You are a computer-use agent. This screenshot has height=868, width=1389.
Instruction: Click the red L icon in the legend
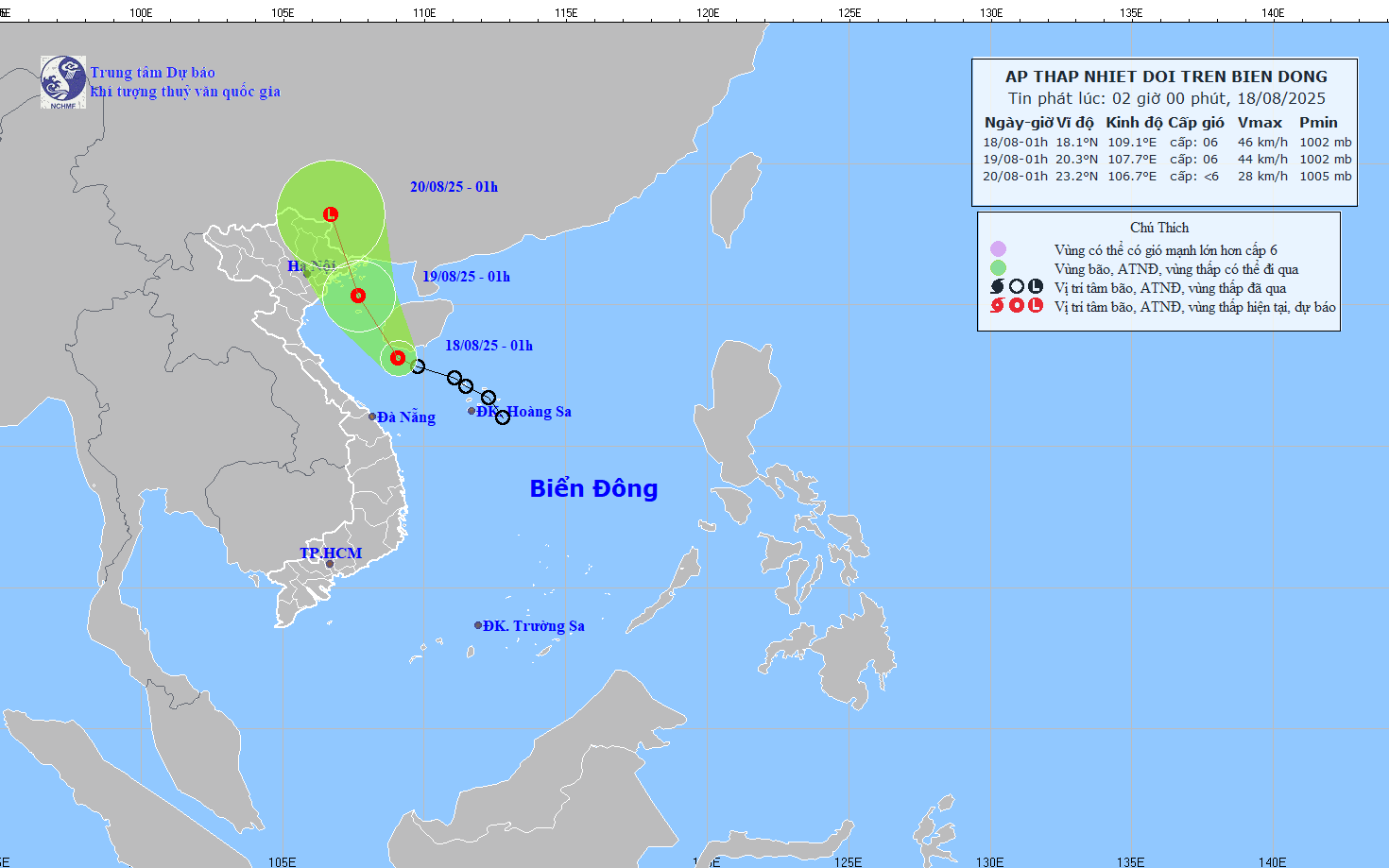point(1036,305)
